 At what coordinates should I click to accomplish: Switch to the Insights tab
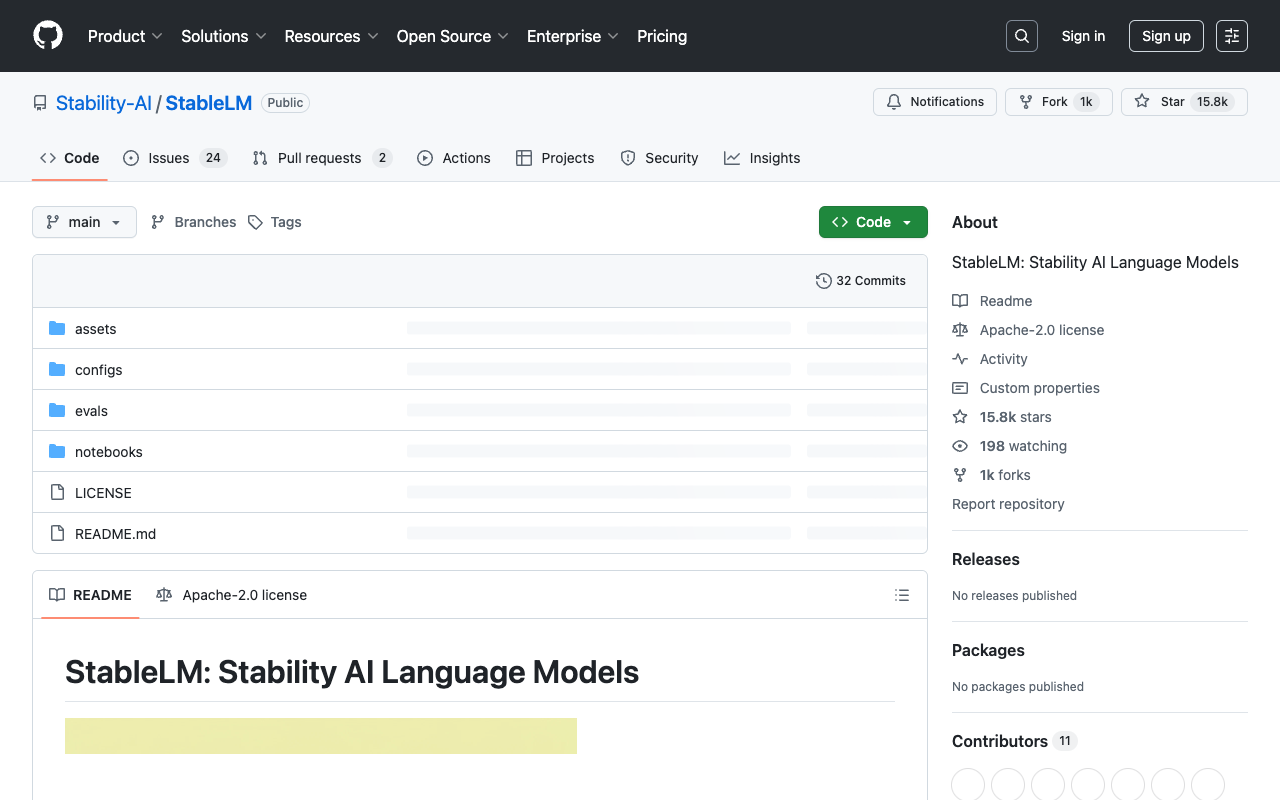pos(762,158)
